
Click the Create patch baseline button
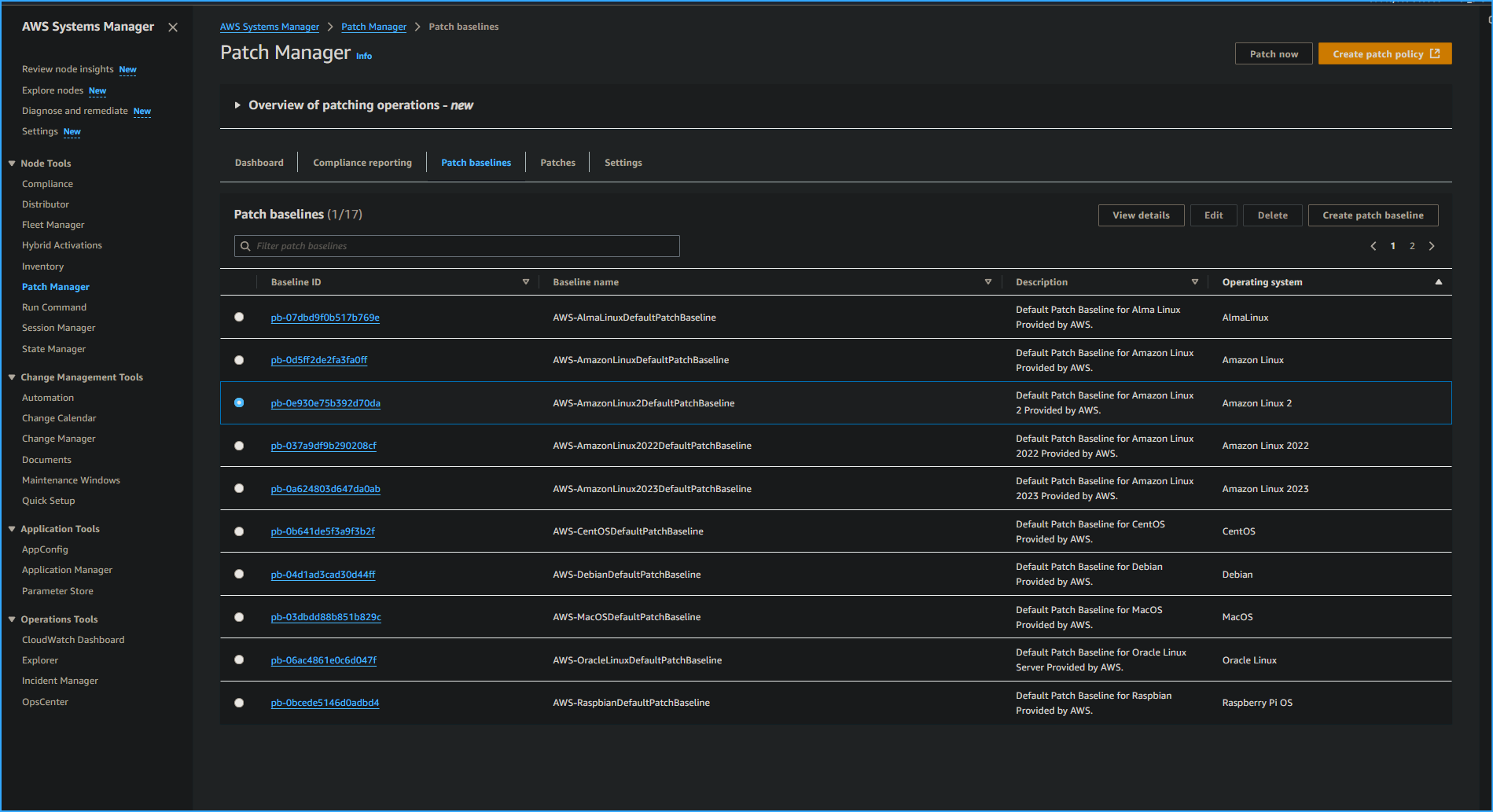click(x=1373, y=215)
